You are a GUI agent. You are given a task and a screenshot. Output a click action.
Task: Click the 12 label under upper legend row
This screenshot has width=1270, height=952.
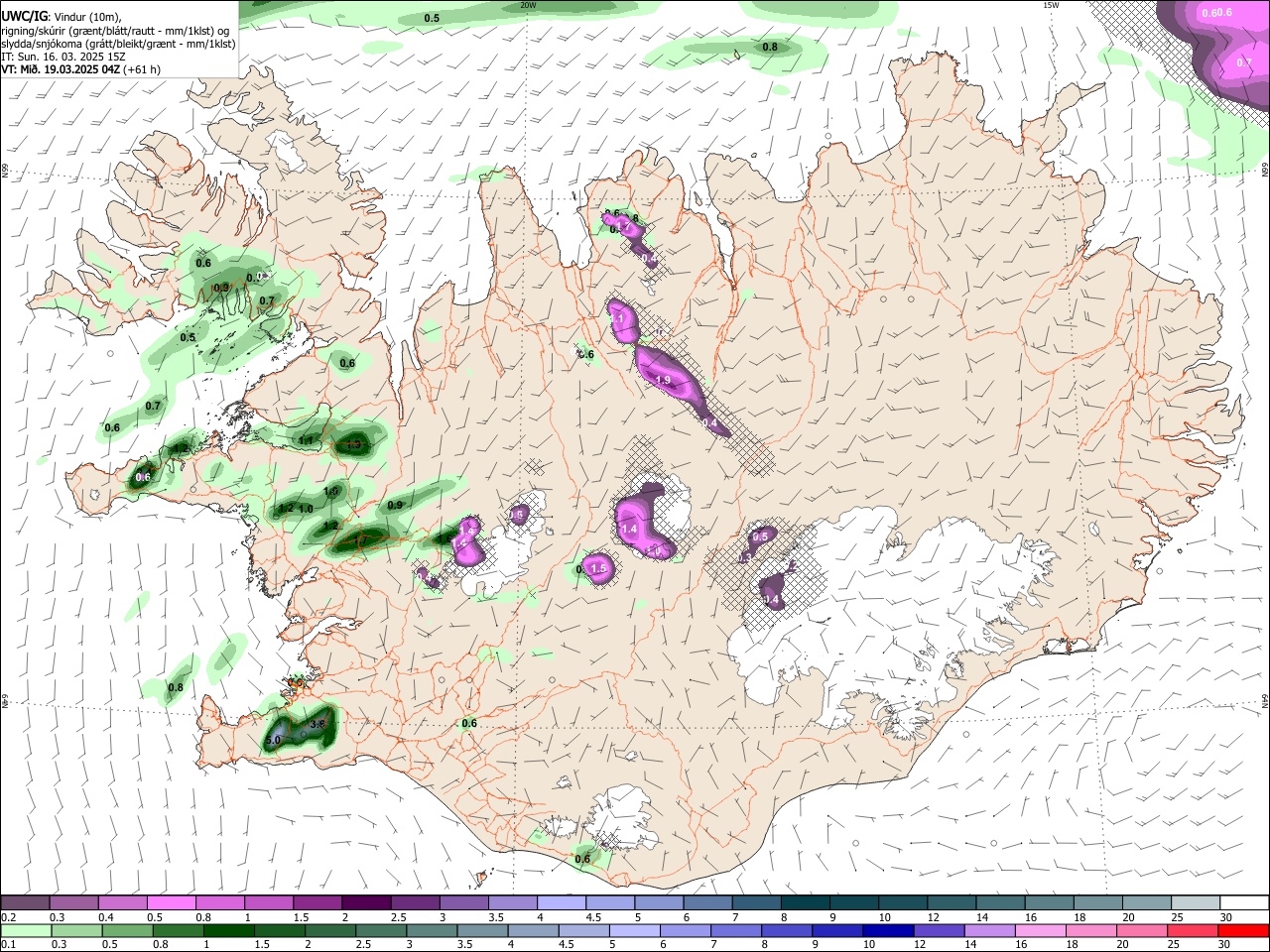coord(934,916)
